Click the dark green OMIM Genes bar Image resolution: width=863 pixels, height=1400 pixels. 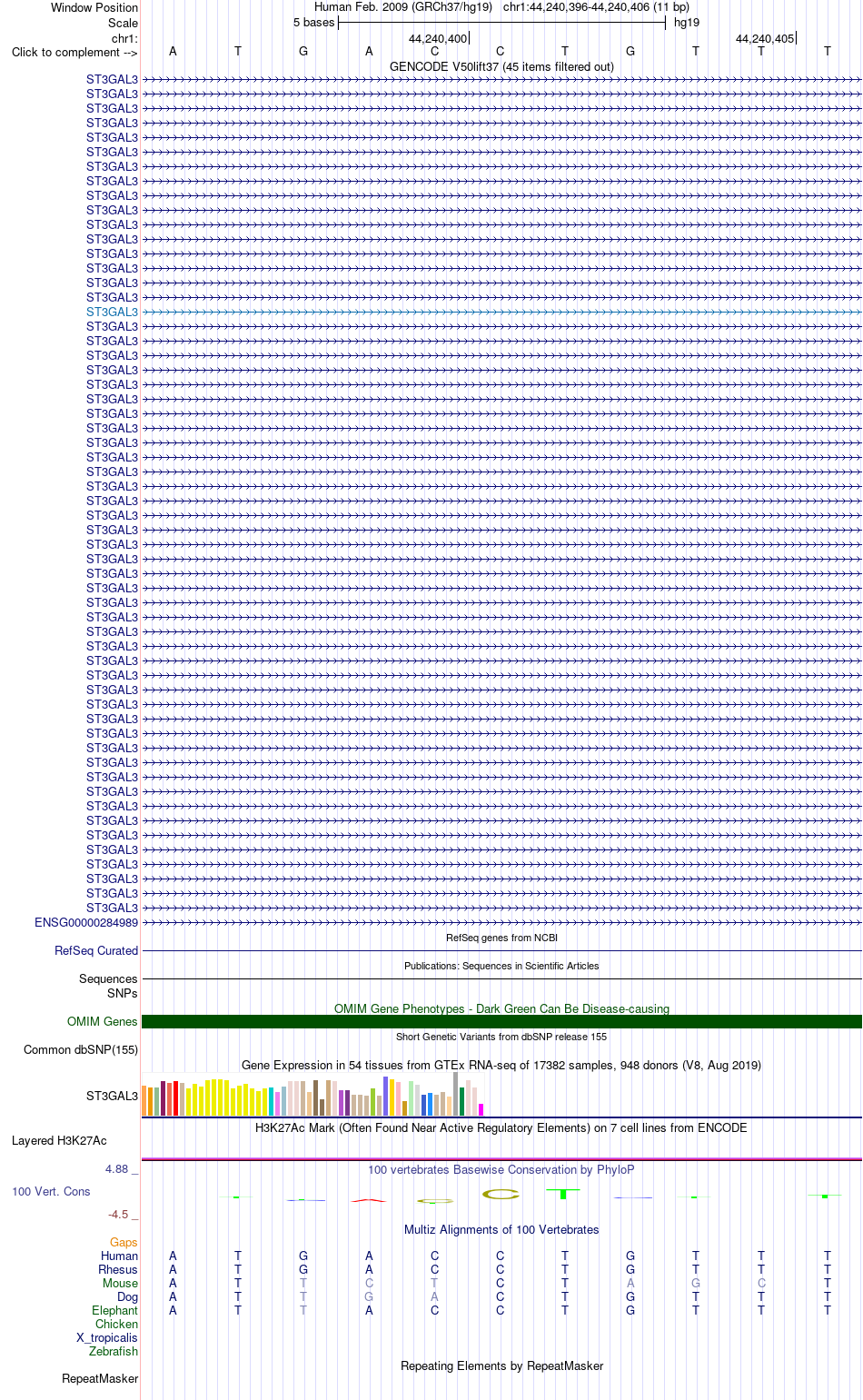coord(501,1022)
